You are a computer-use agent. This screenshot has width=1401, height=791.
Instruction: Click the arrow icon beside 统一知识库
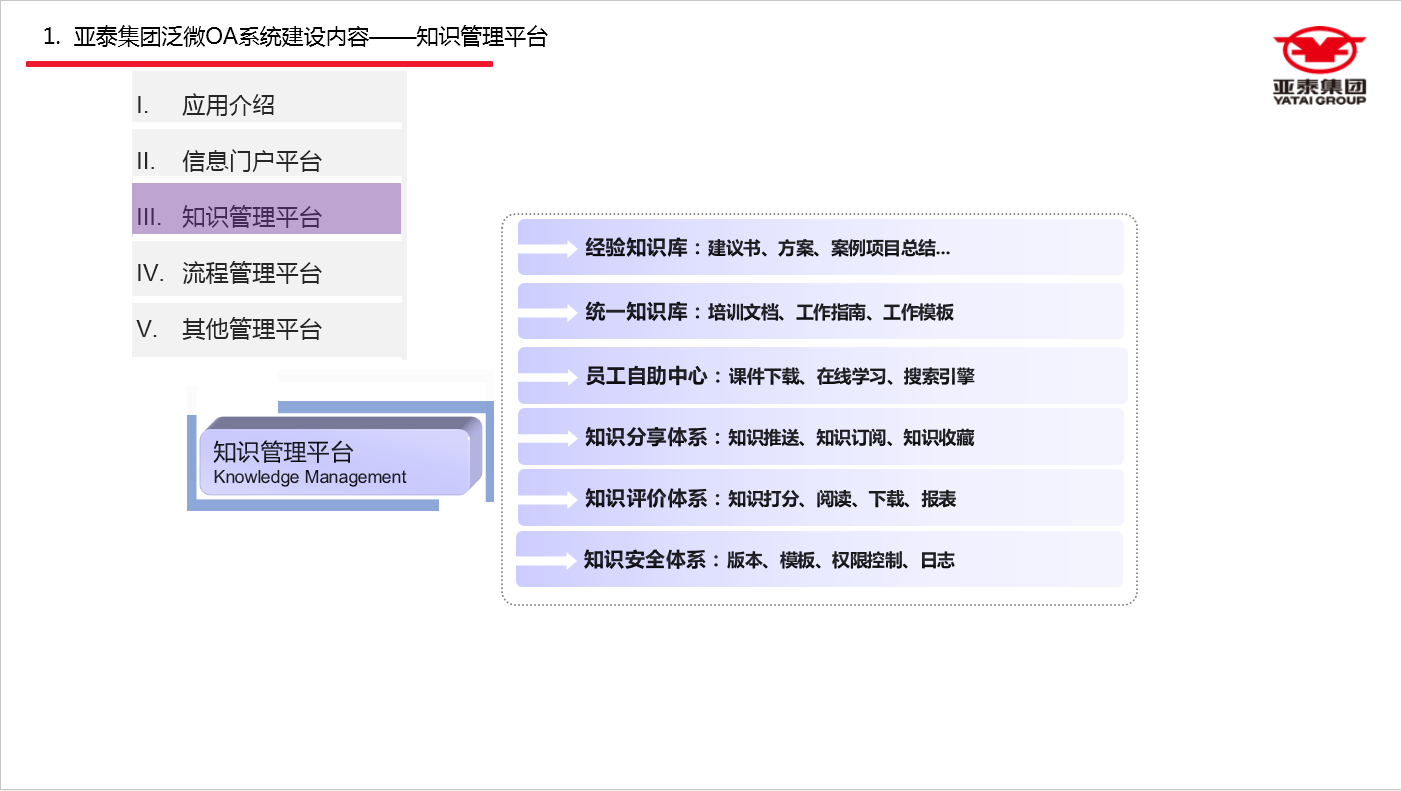click(x=549, y=313)
